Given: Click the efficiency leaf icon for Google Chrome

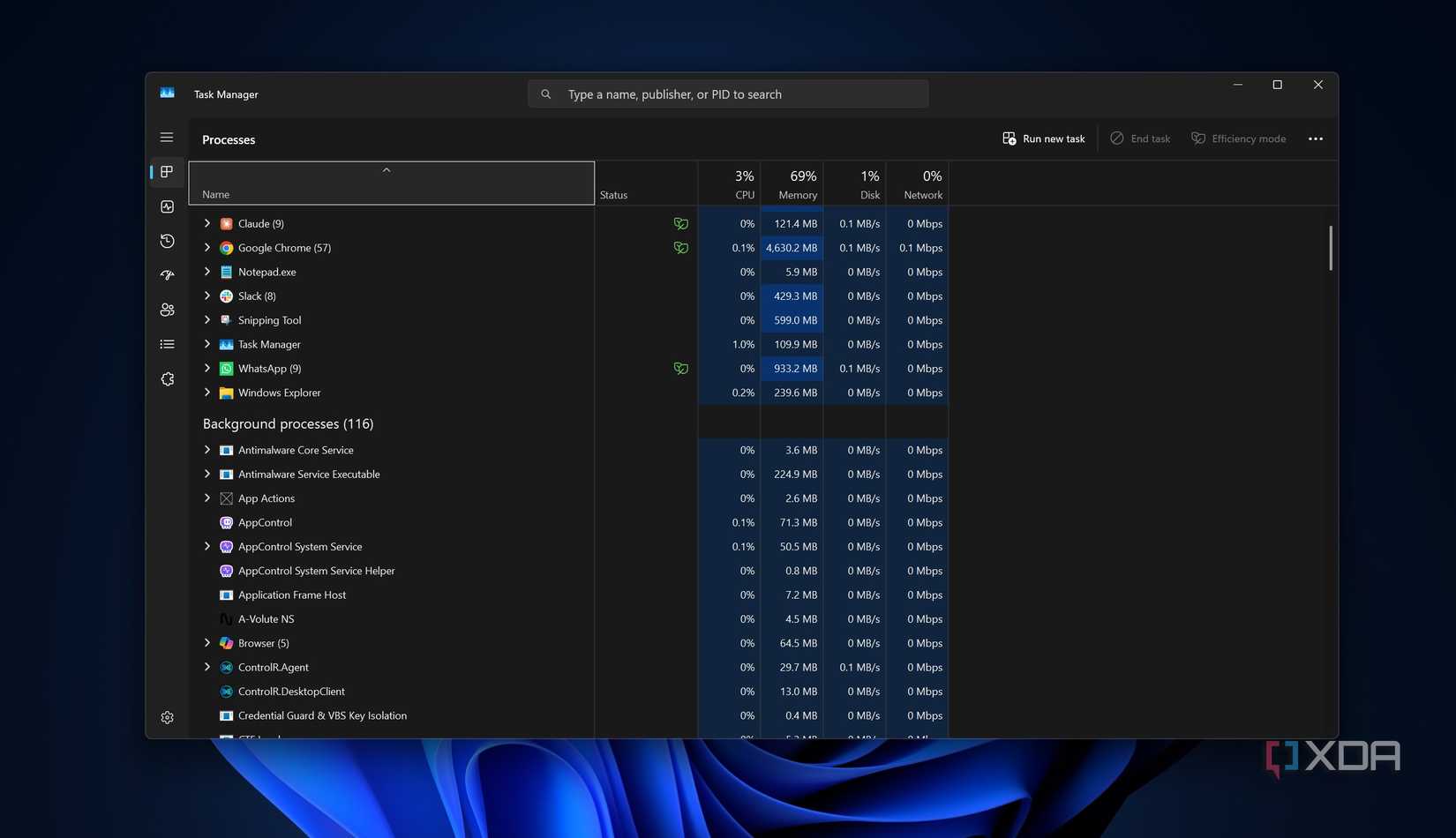Looking at the screenshot, I should pyautogui.click(x=680, y=248).
